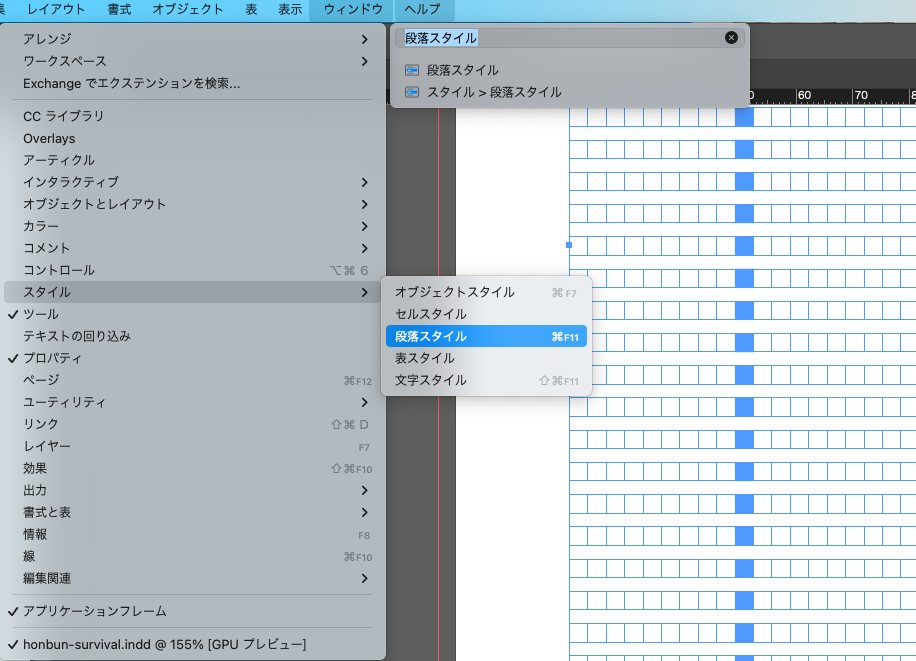The image size is (916, 661).
Task: Expand the スタイル submenu
Action: coord(195,292)
